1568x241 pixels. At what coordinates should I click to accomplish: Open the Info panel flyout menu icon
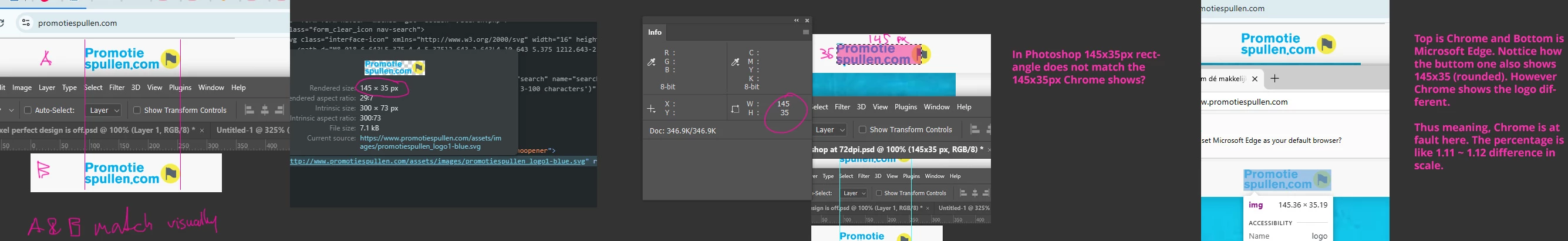[x=805, y=32]
